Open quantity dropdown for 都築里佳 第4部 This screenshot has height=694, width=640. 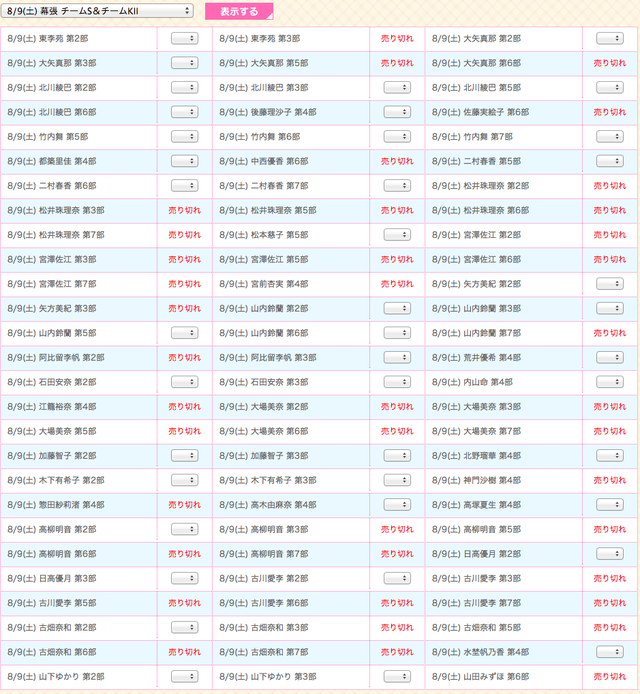click(185, 161)
